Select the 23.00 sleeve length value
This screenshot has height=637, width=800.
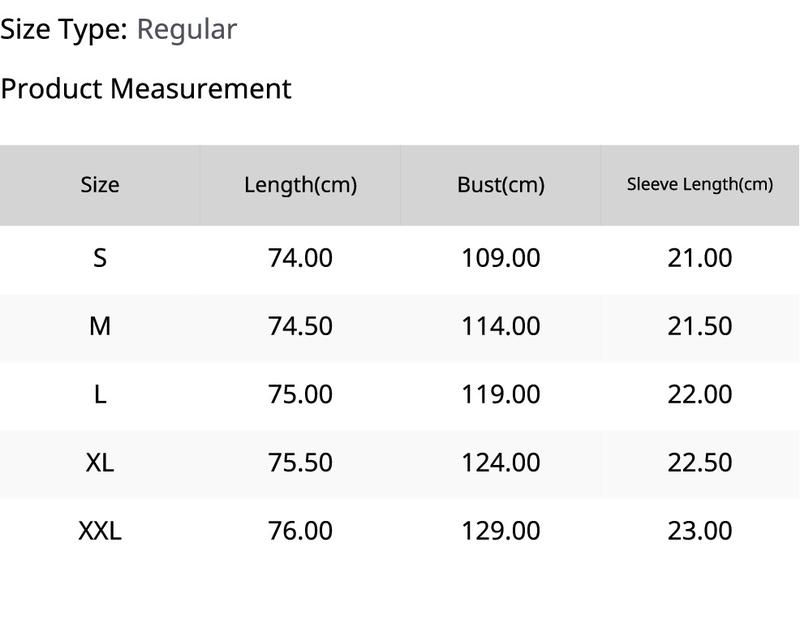point(700,530)
